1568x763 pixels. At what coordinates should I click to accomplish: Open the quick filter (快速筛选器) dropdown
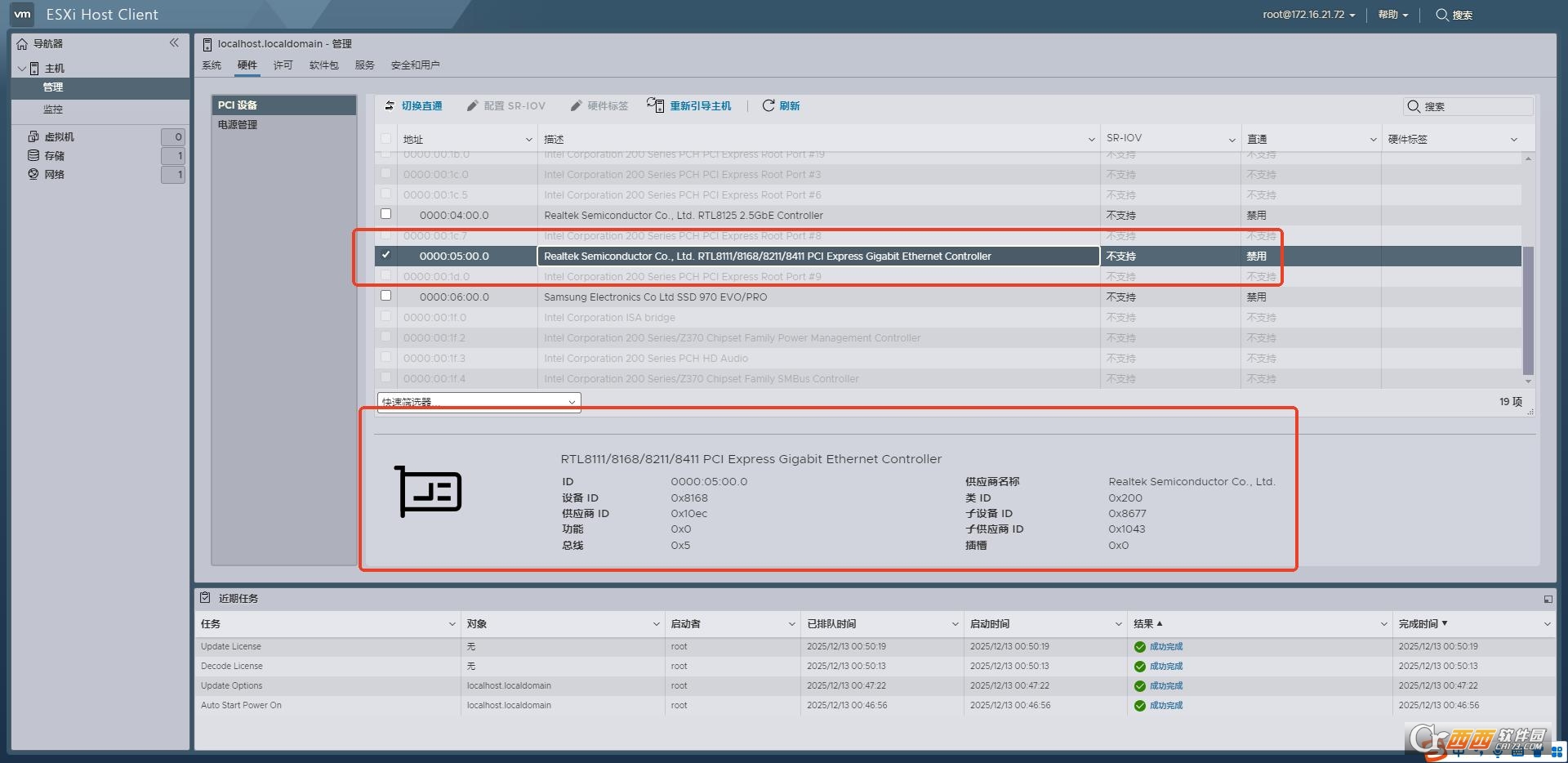(479, 402)
